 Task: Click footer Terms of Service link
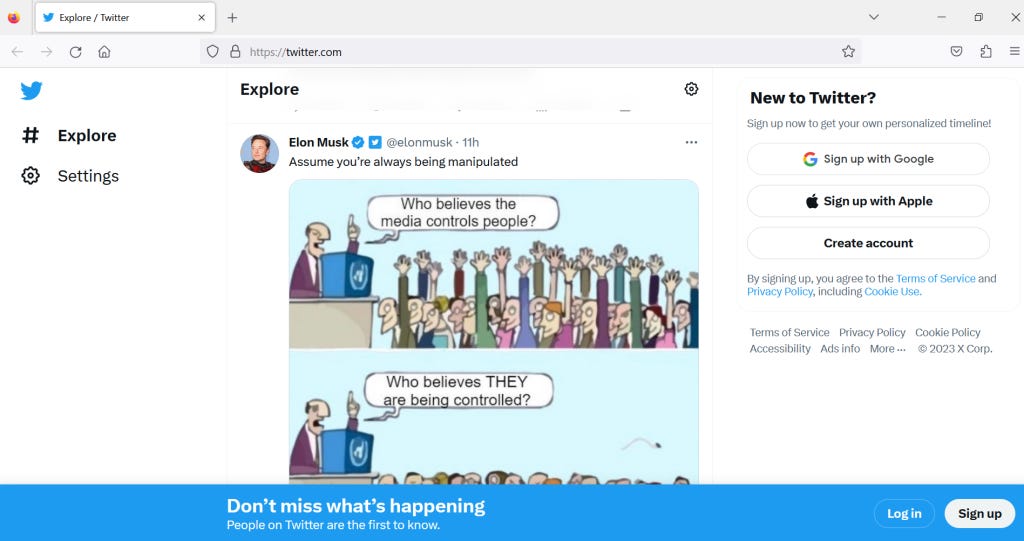(789, 333)
